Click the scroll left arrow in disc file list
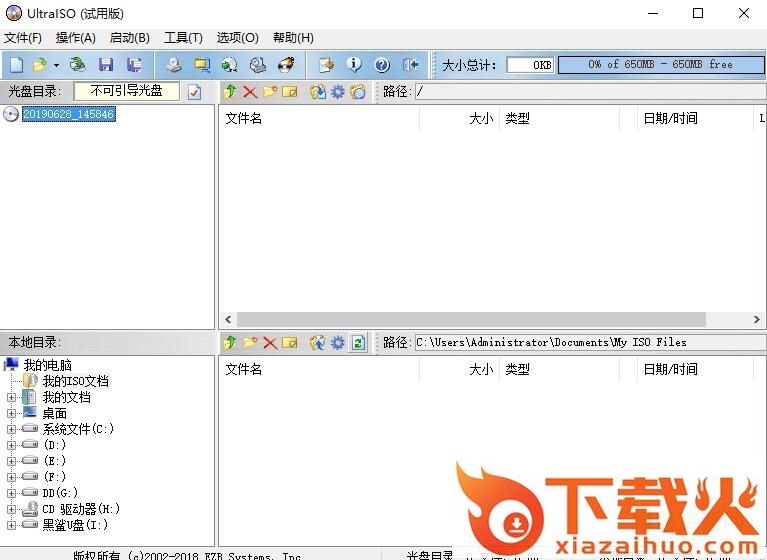 (228, 319)
